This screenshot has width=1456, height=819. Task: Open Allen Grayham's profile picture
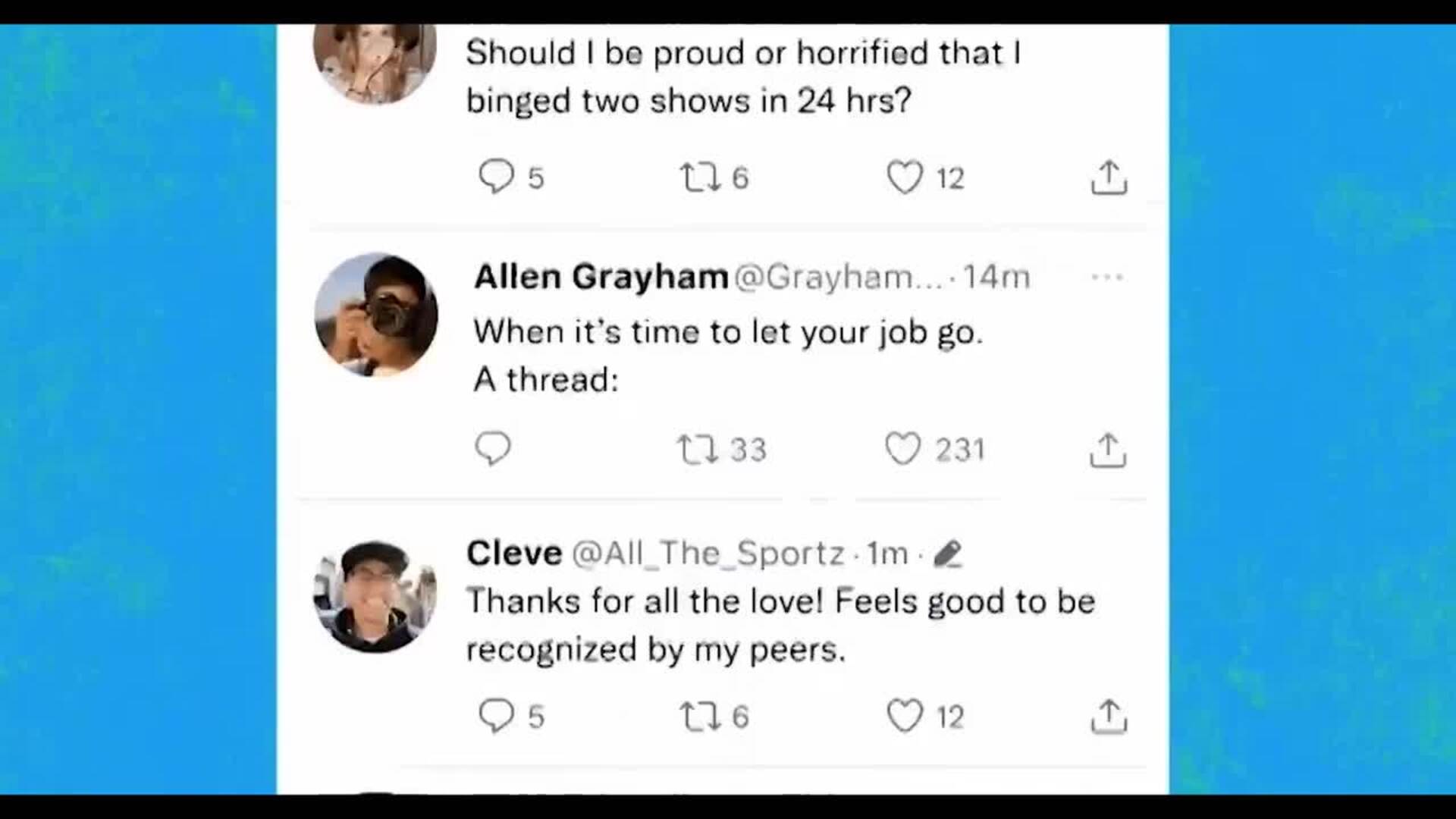375,315
